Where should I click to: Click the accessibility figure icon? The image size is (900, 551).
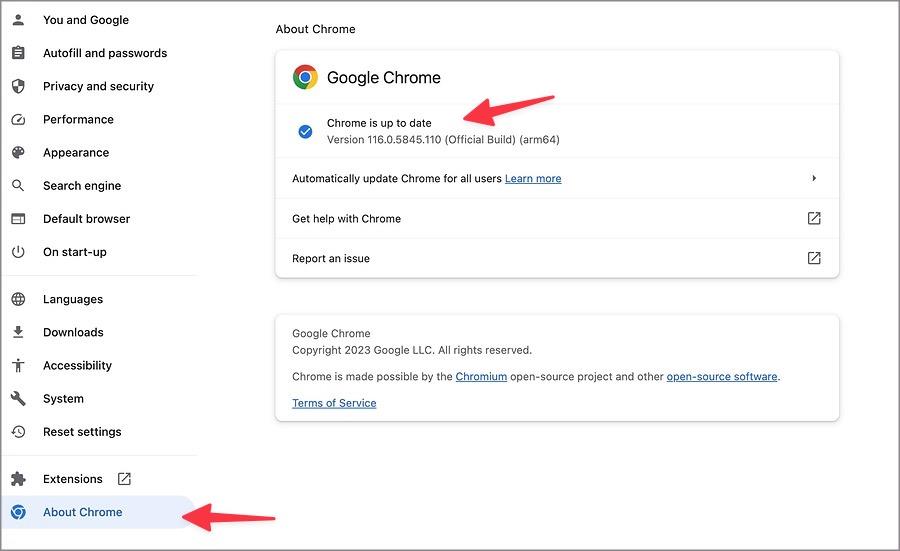pyautogui.click(x=18, y=365)
